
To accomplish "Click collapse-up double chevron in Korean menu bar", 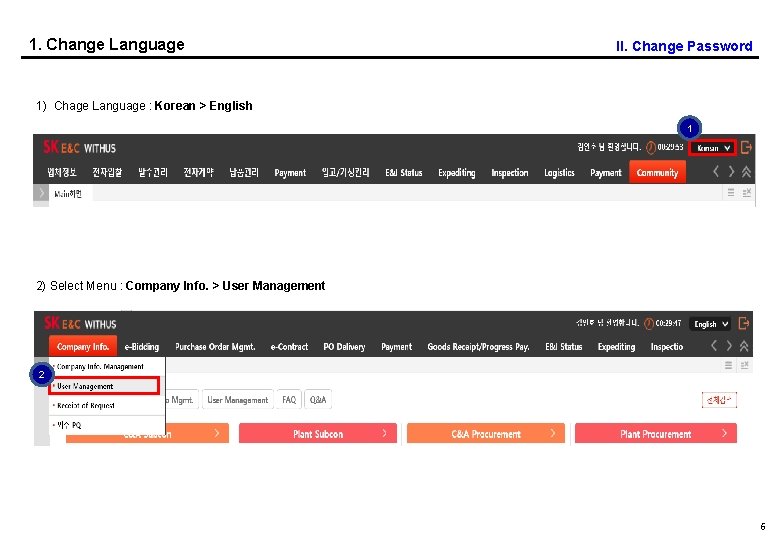I will (746, 172).
